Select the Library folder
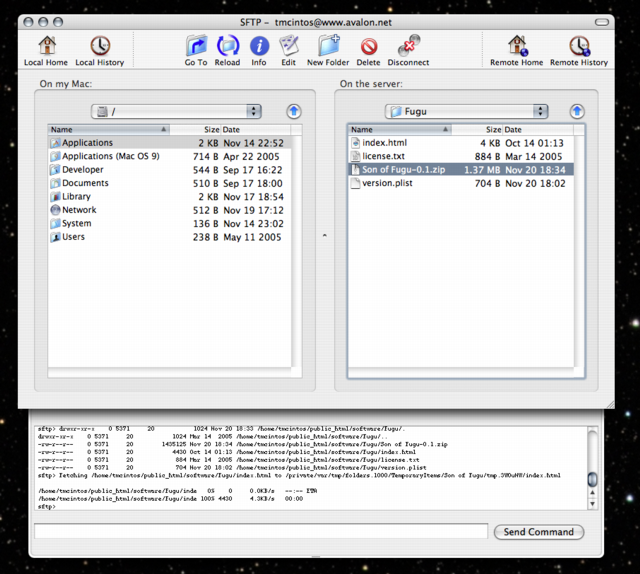The width and height of the screenshot is (640, 574). point(169,197)
